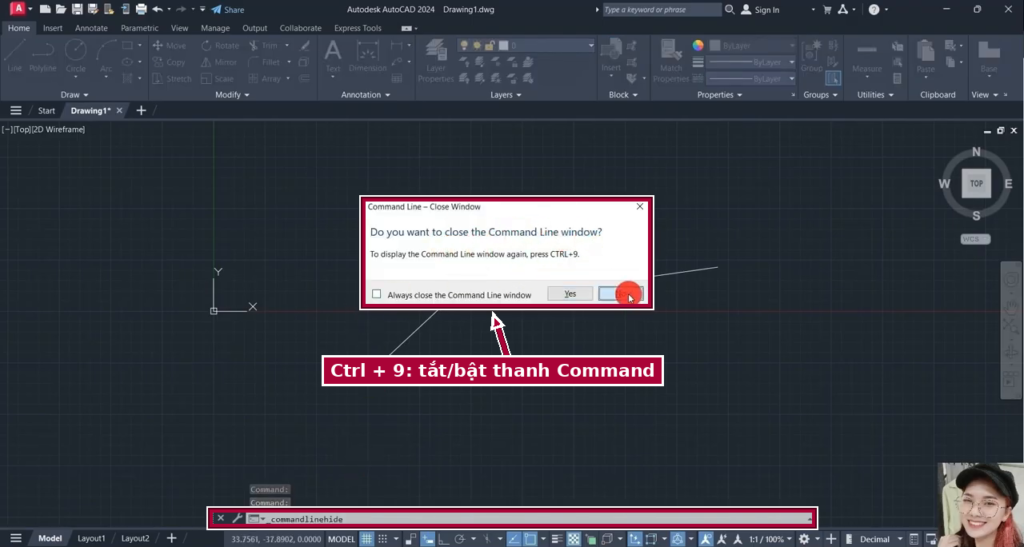
Task: Open the ByLayer object color swatch dropdown
Action: pos(752,46)
